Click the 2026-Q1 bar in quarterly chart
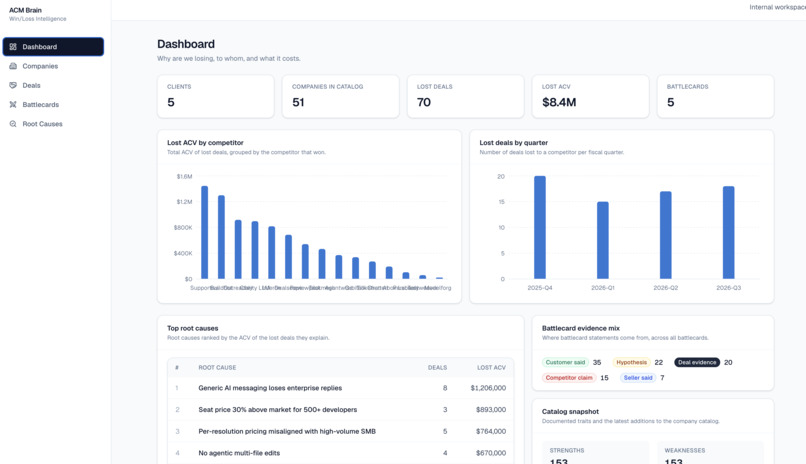Screen dimensions: 806x464 tap(602, 240)
